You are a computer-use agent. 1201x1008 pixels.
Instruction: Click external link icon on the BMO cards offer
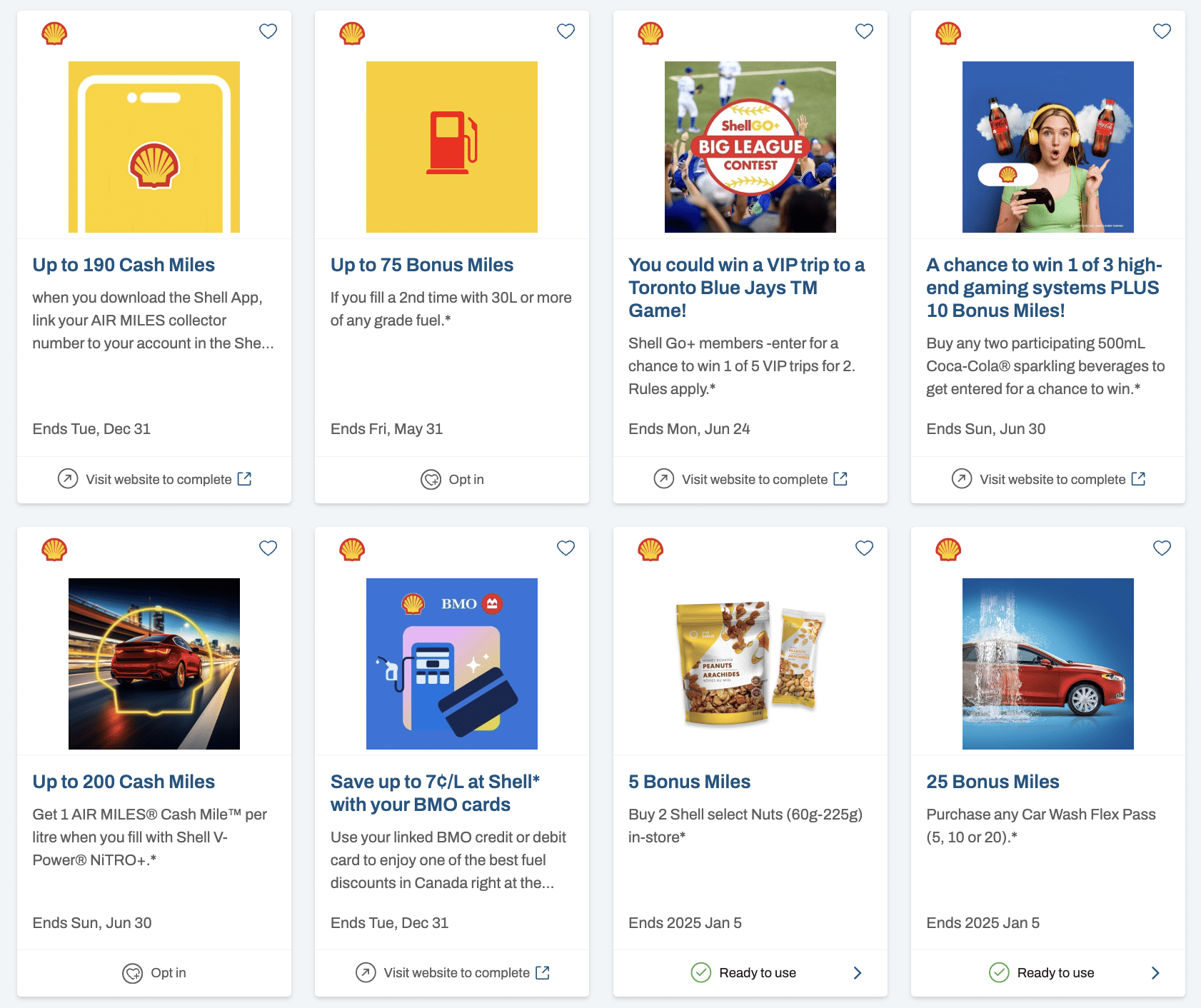click(543, 972)
